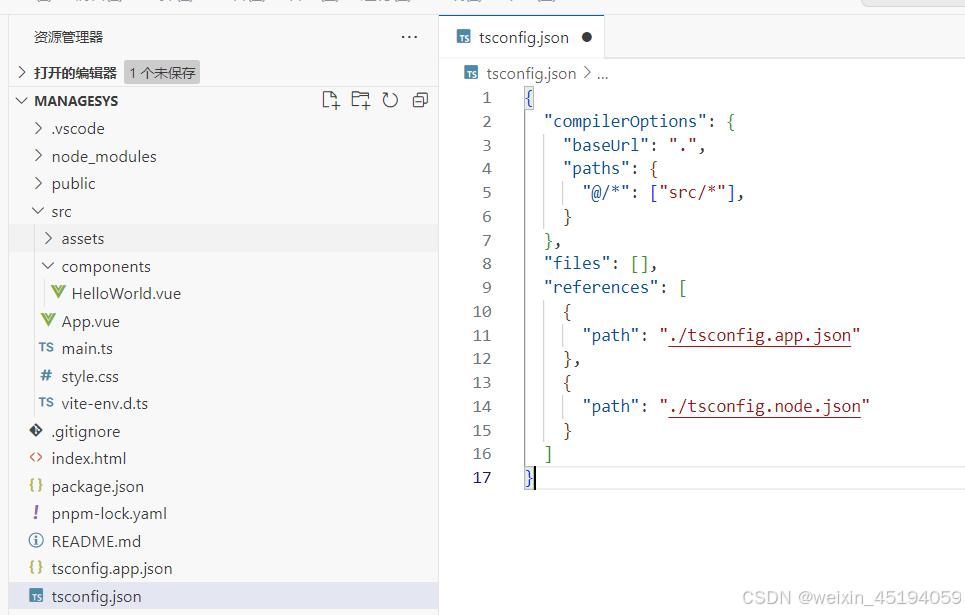Screen dimensions: 965x615
Task: Click the tsconfig.json breadcrumb item
Action: tap(531, 74)
